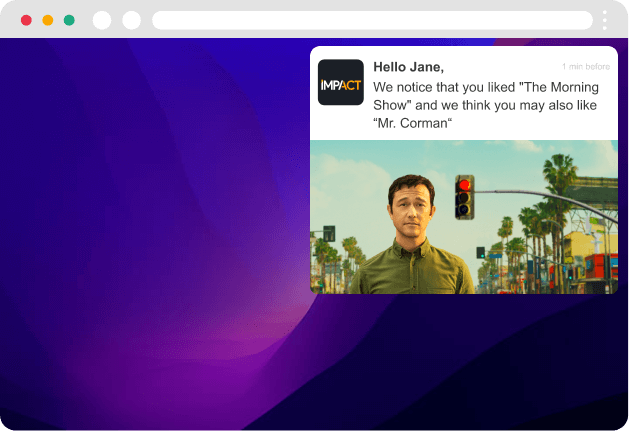The width and height of the screenshot is (629, 431).
Task: Click the browser address bar
Action: pyautogui.click(x=372, y=20)
